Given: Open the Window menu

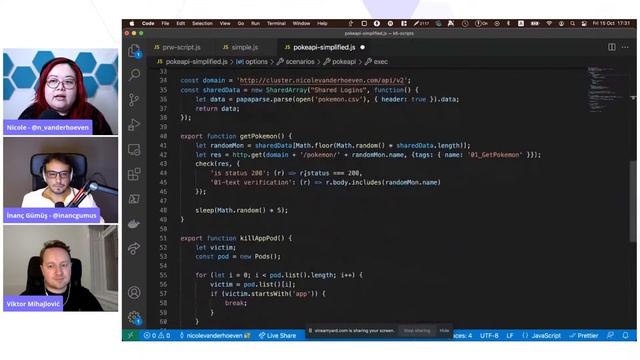Looking at the screenshot, I should pyautogui.click(x=301, y=24).
